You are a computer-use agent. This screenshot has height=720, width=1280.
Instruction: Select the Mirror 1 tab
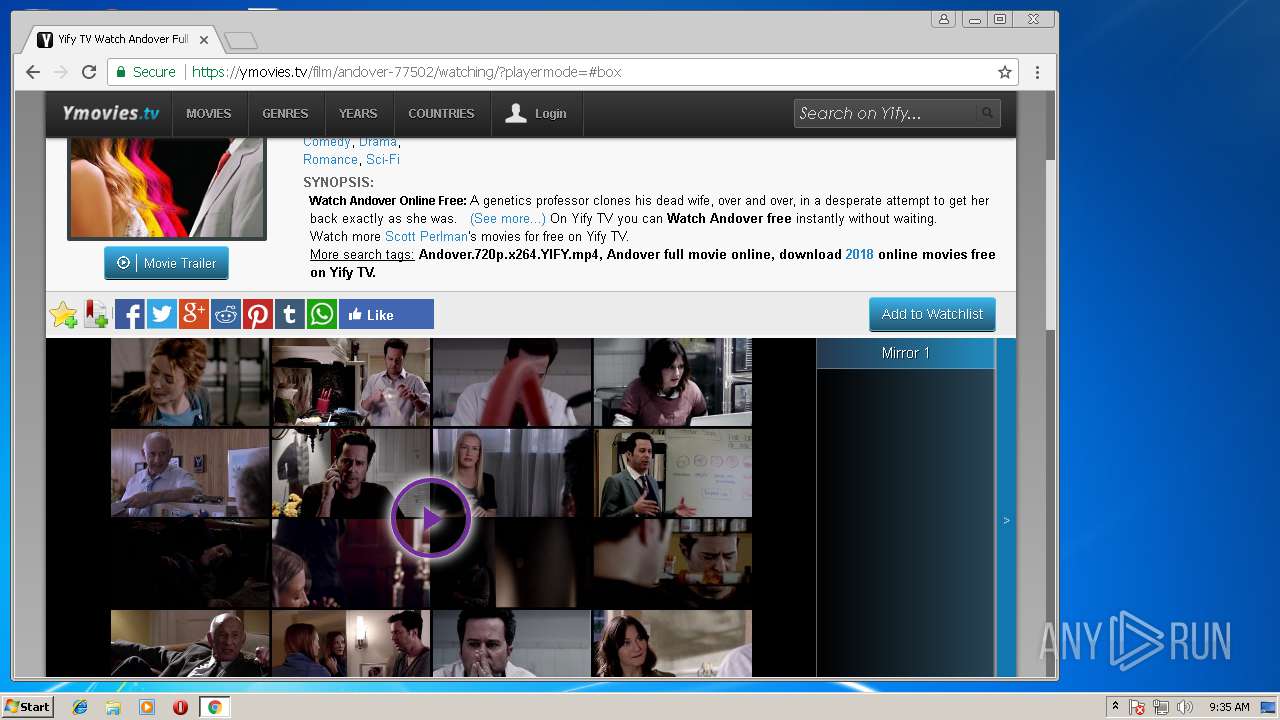point(906,353)
